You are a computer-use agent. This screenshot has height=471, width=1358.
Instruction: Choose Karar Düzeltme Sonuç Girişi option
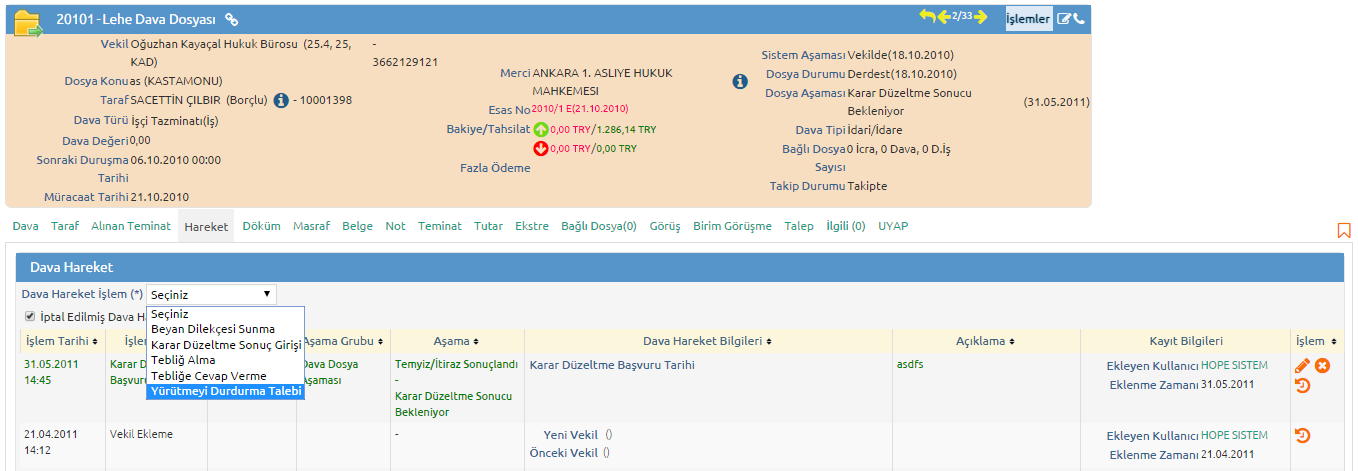[225, 344]
